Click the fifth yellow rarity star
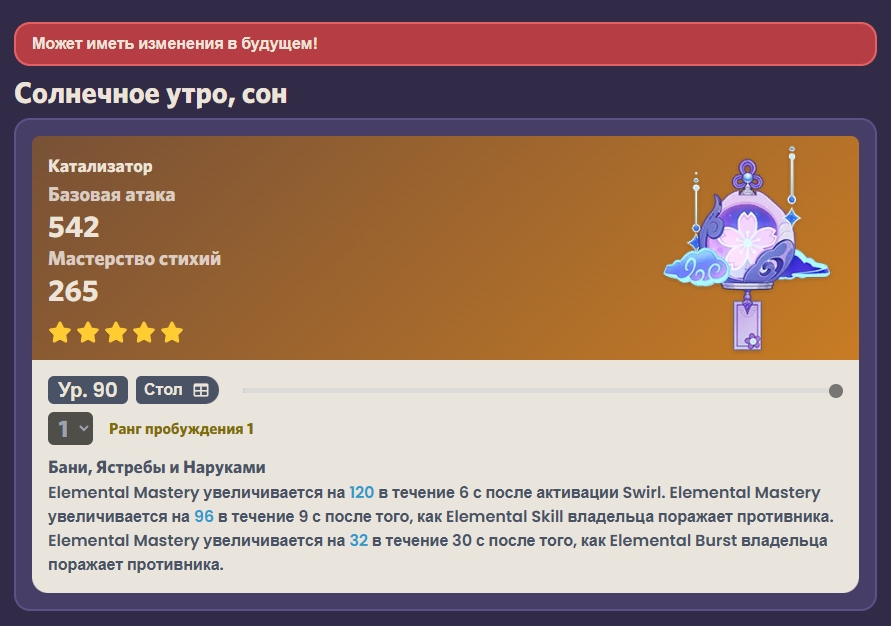The height and width of the screenshot is (626, 891). pyautogui.click(x=172, y=332)
